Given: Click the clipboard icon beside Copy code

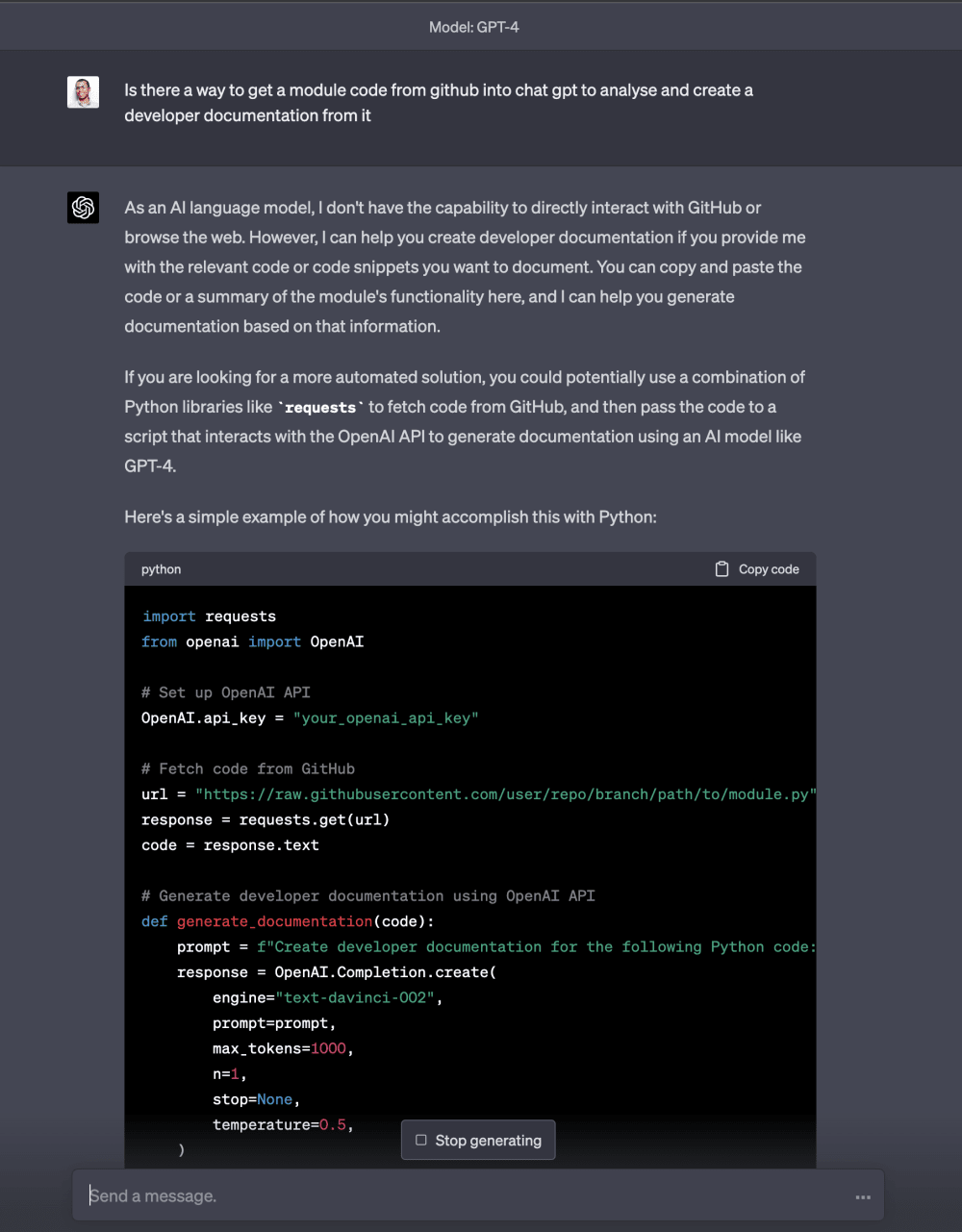Looking at the screenshot, I should pyautogui.click(x=721, y=569).
